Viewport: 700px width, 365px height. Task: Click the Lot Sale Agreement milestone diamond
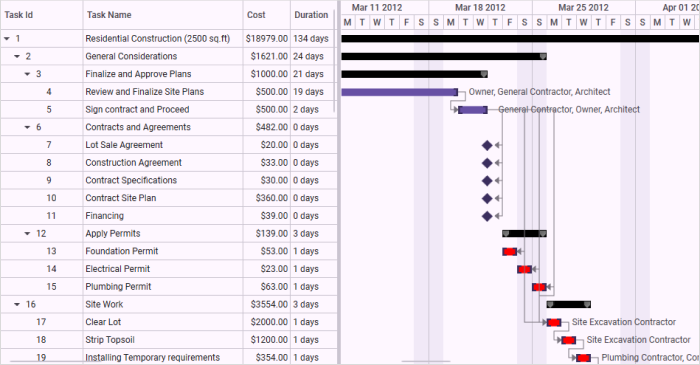pyautogui.click(x=487, y=145)
